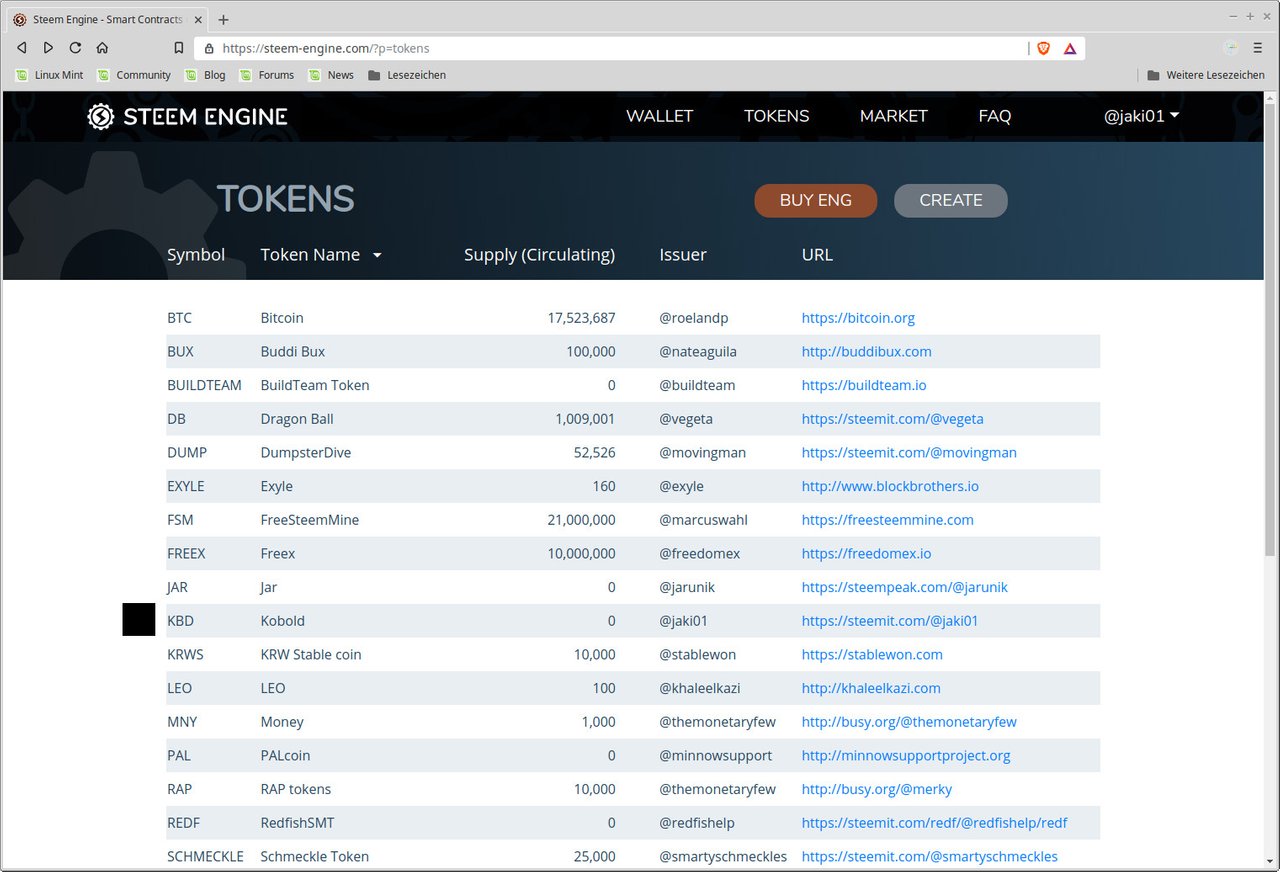
Task: Open the Blog bookmark
Action: tap(205, 75)
